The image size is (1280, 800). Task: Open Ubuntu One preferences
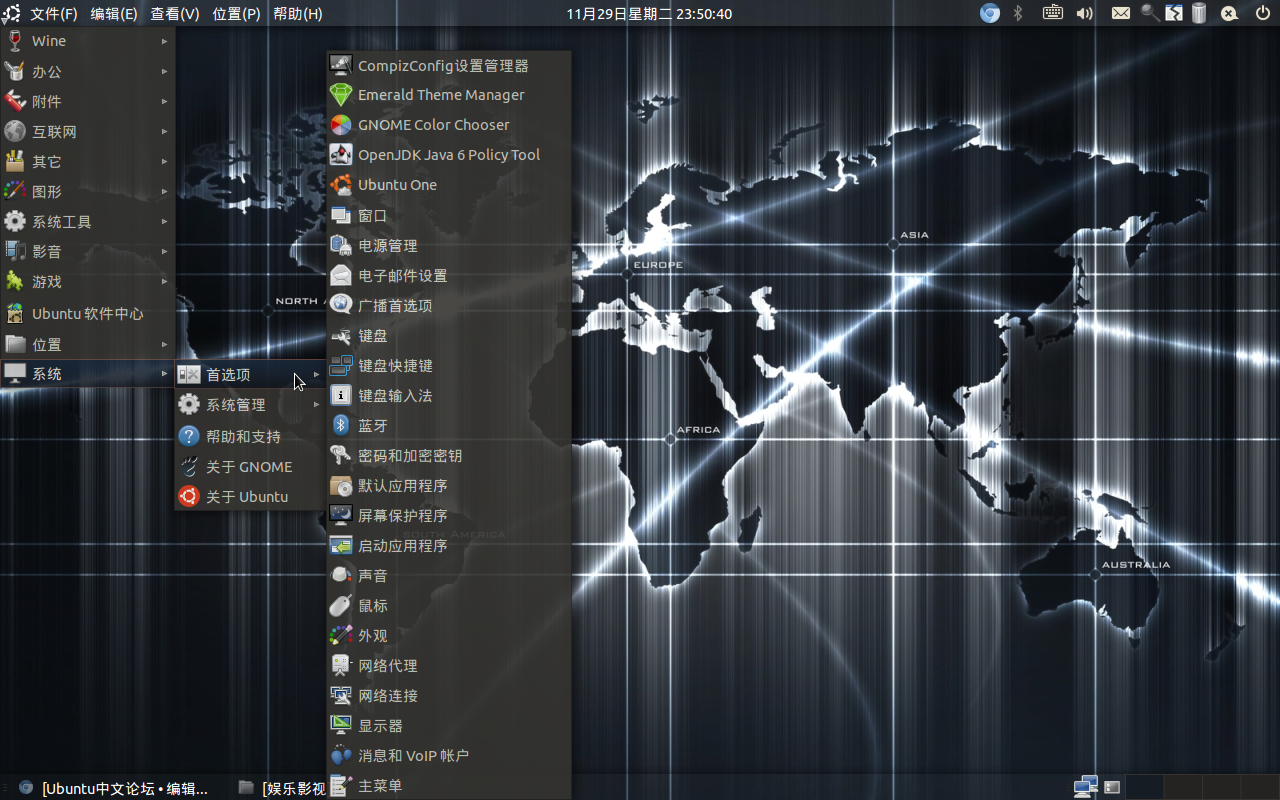pyautogui.click(x=449, y=185)
